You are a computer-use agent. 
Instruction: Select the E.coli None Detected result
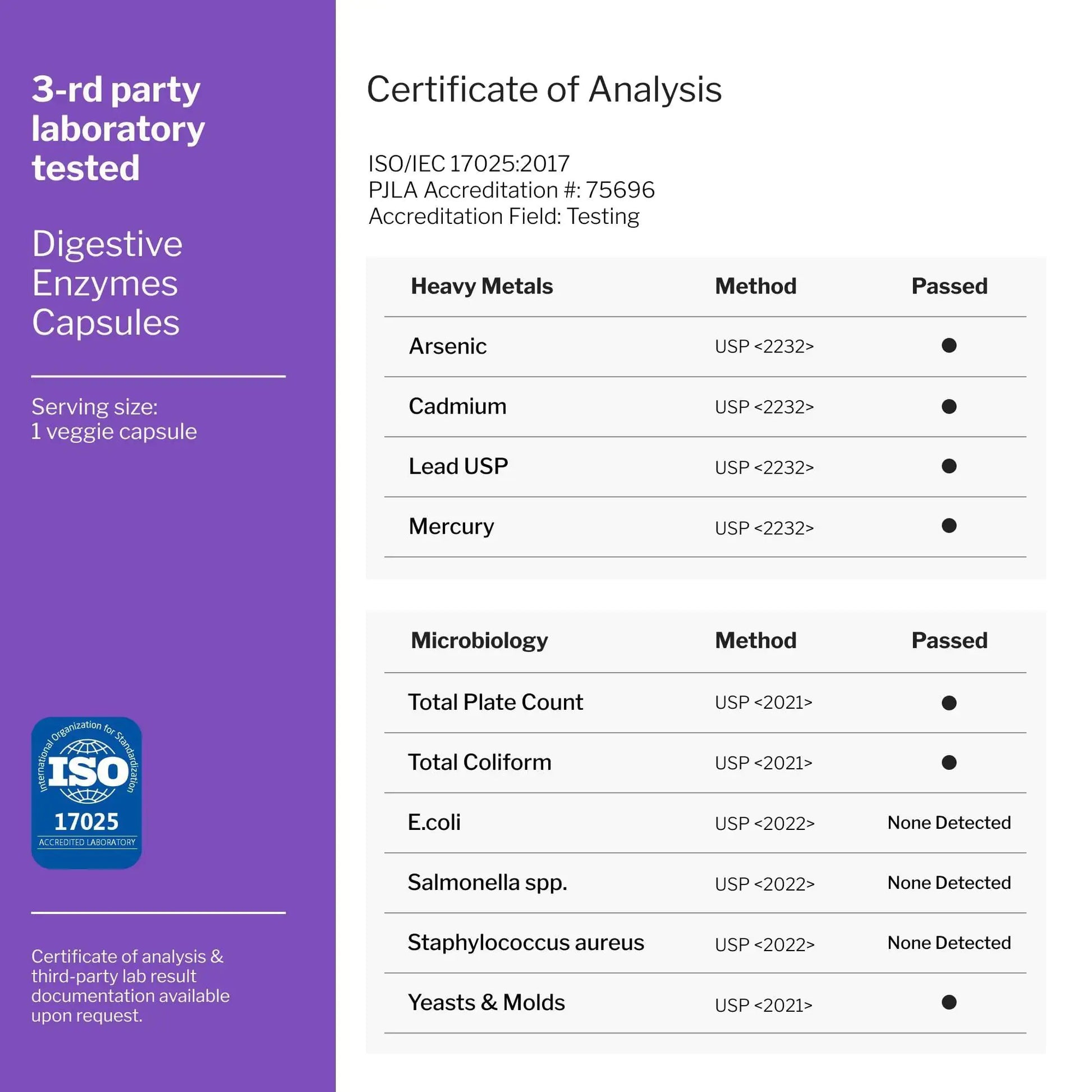point(949,823)
